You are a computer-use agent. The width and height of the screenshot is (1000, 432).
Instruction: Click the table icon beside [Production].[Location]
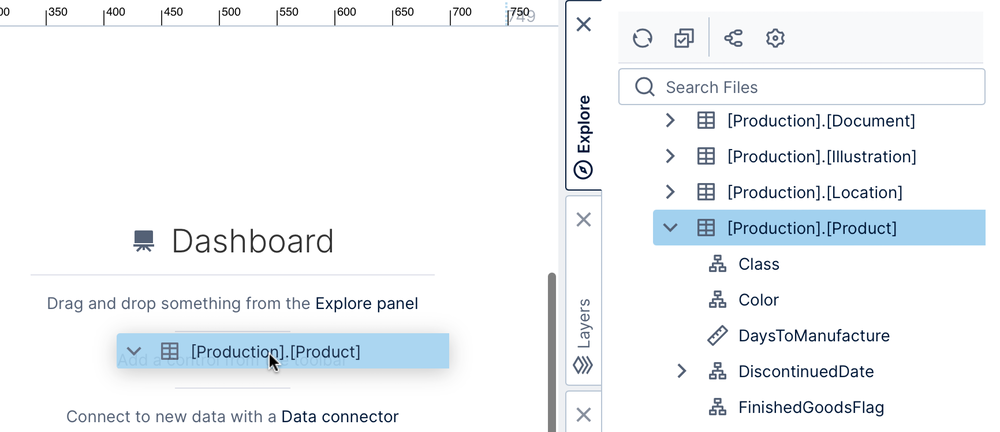point(705,192)
